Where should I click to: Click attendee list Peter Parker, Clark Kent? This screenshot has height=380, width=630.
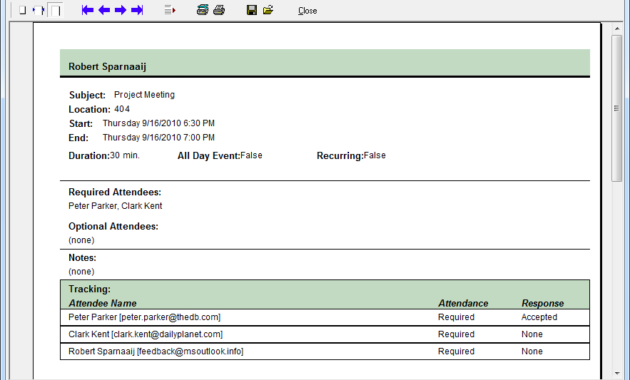[x=115, y=206]
